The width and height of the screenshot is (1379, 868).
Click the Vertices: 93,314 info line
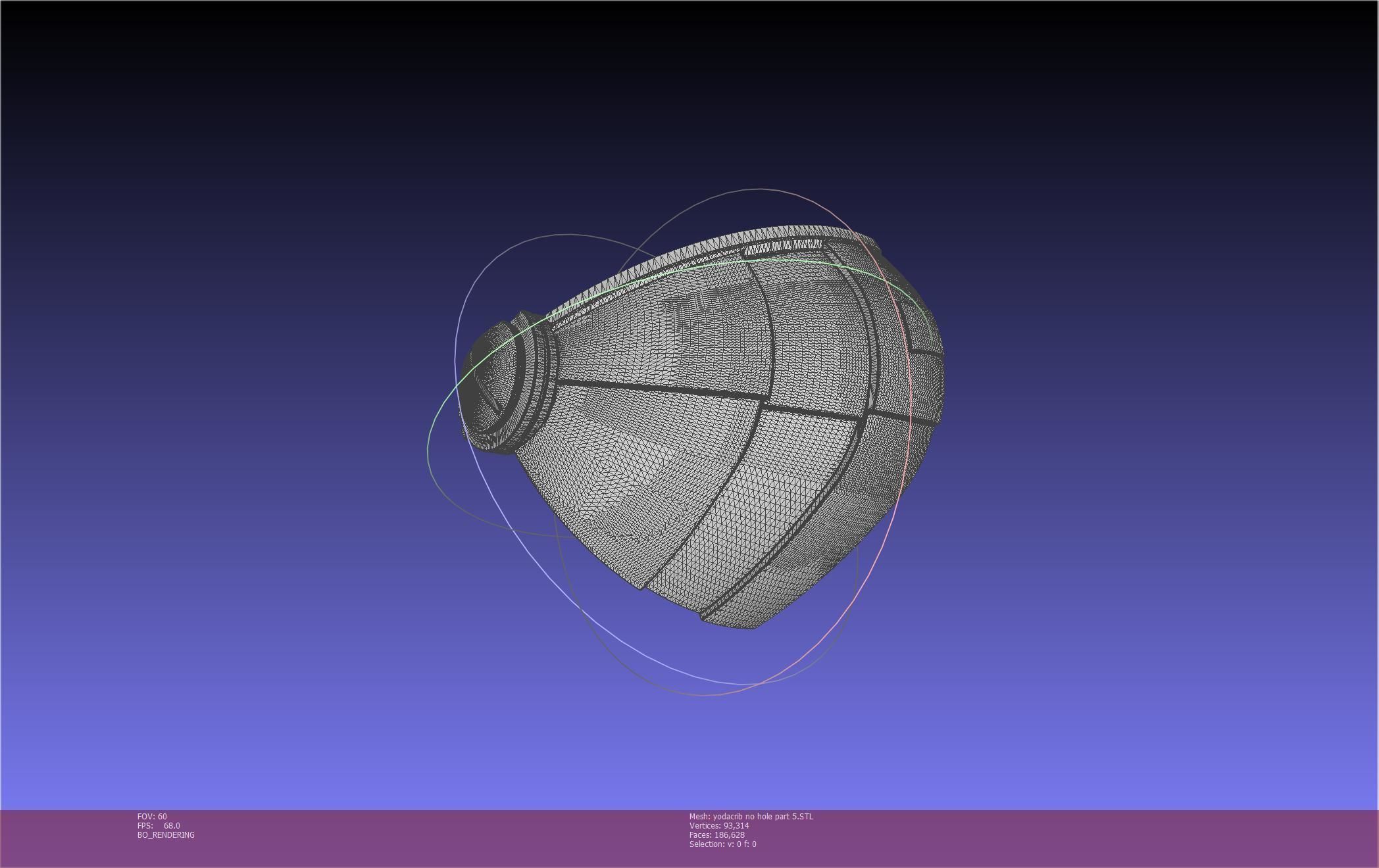pyautogui.click(x=718, y=825)
